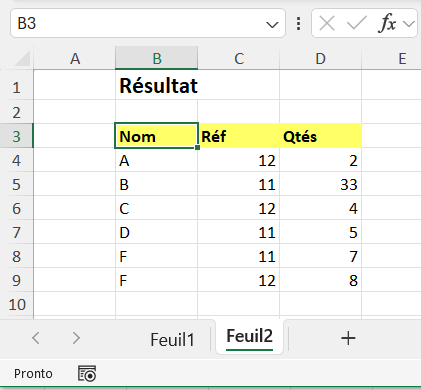
Task: Click cell with name C in row 6
Action: tap(157, 208)
